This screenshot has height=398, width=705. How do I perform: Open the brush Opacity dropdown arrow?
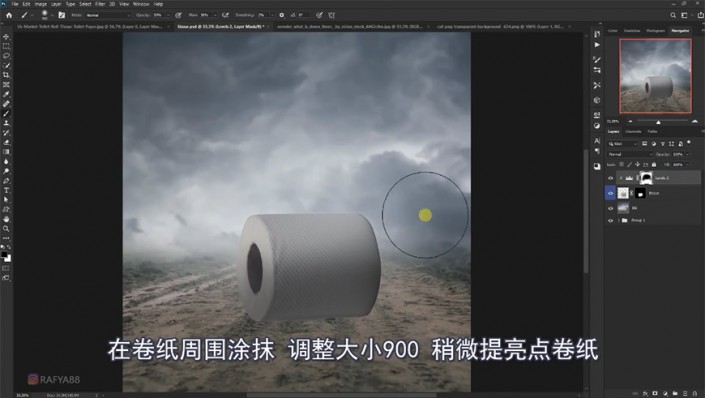(168, 15)
